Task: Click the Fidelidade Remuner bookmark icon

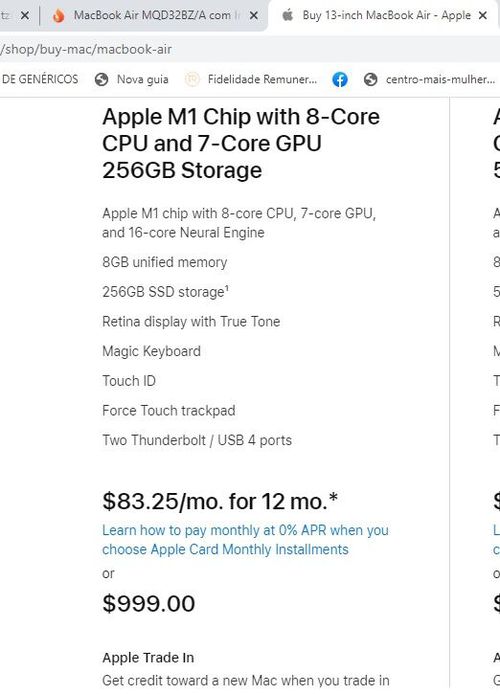Action: click(192, 80)
